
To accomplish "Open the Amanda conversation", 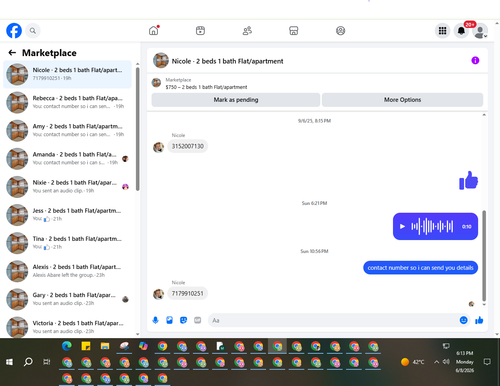I will click(x=67, y=158).
